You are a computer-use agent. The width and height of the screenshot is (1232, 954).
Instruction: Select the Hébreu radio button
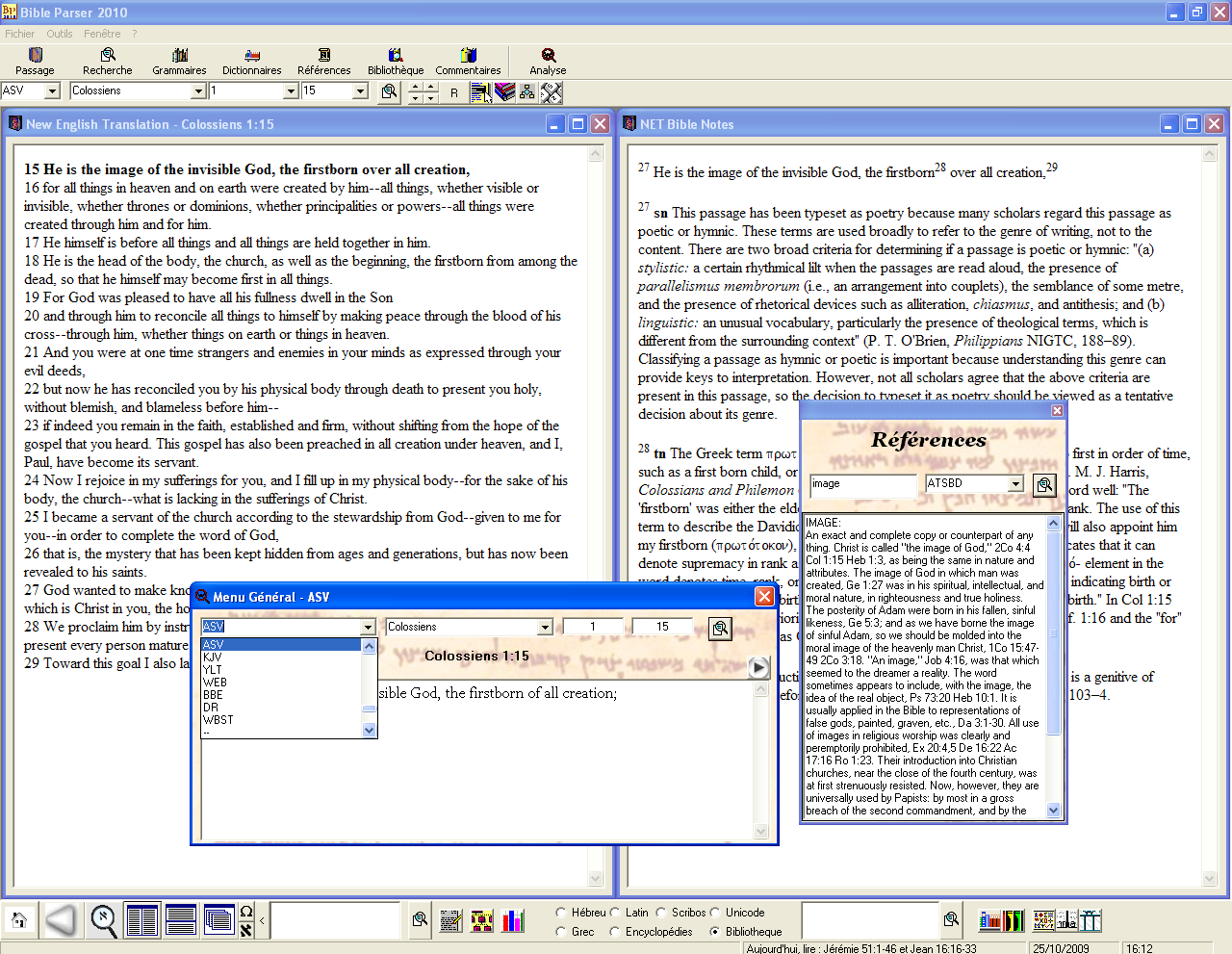click(561, 913)
